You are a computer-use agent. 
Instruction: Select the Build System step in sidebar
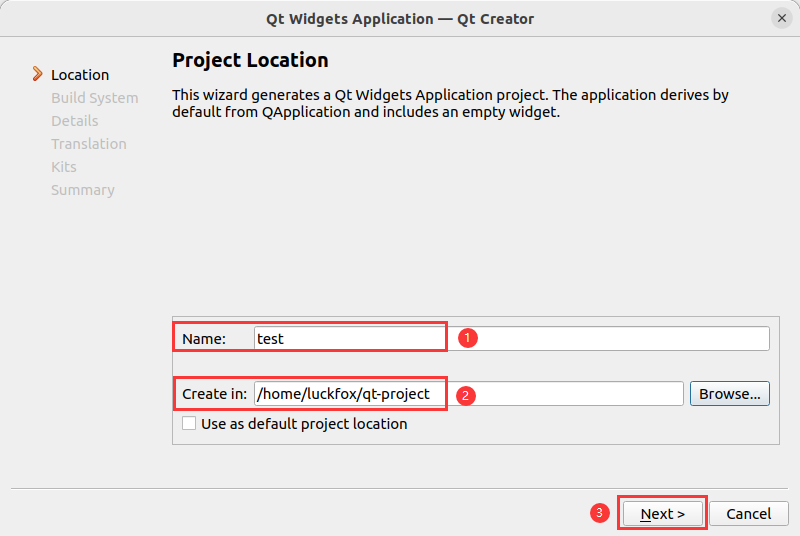tap(95, 98)
